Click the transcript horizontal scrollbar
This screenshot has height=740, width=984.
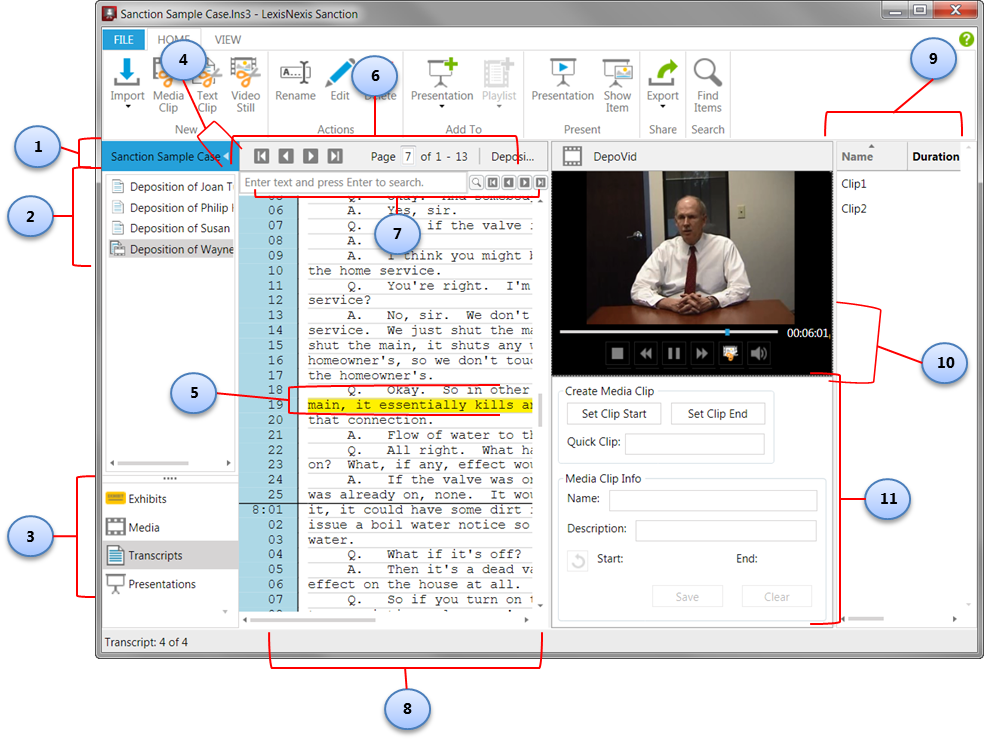[313, 619]
